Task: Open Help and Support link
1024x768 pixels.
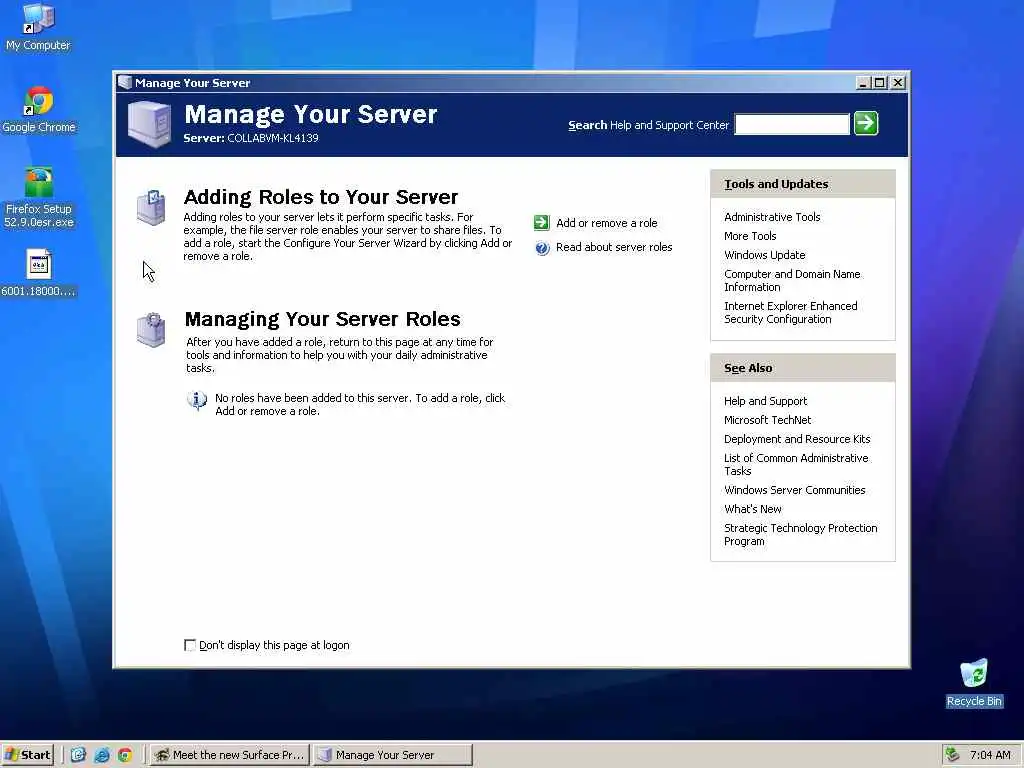Action: click(765, 401)
